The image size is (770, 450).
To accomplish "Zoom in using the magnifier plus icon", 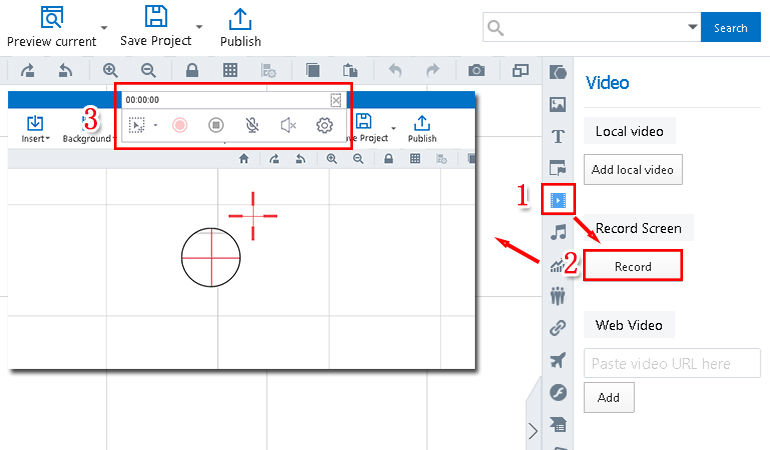I will (x=110, y=70).
